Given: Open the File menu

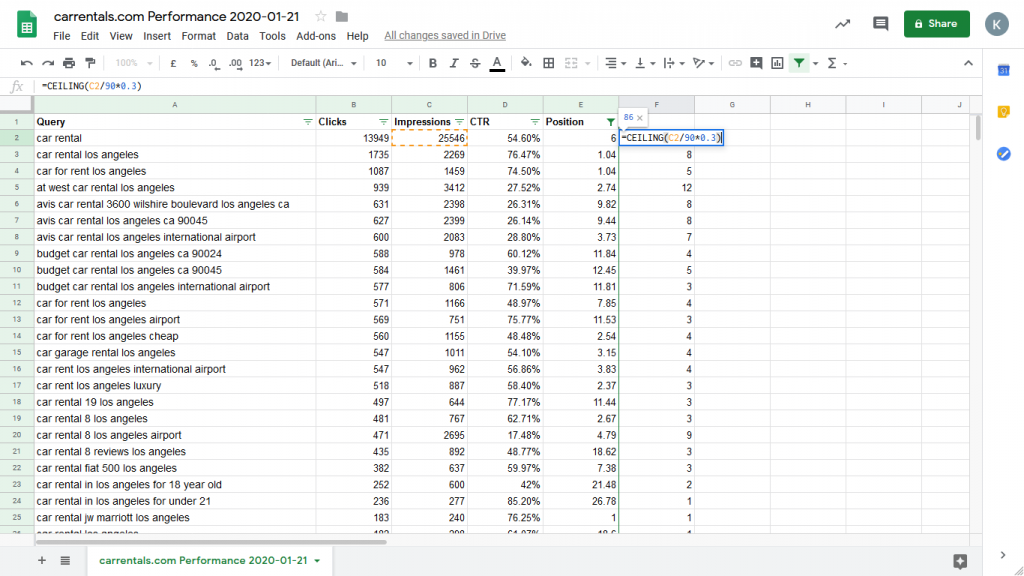Looking at the screenshot, I should click(61, 36).
